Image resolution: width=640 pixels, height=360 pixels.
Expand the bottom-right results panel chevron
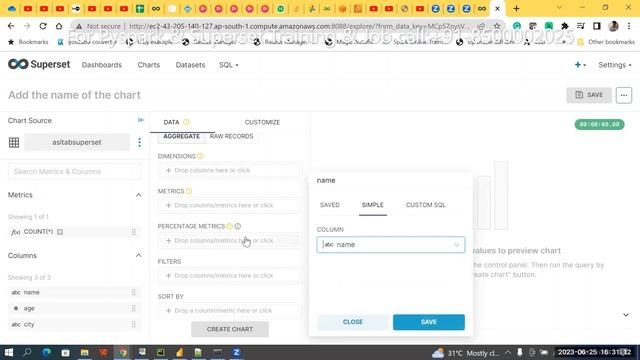(x=626, y=315)
